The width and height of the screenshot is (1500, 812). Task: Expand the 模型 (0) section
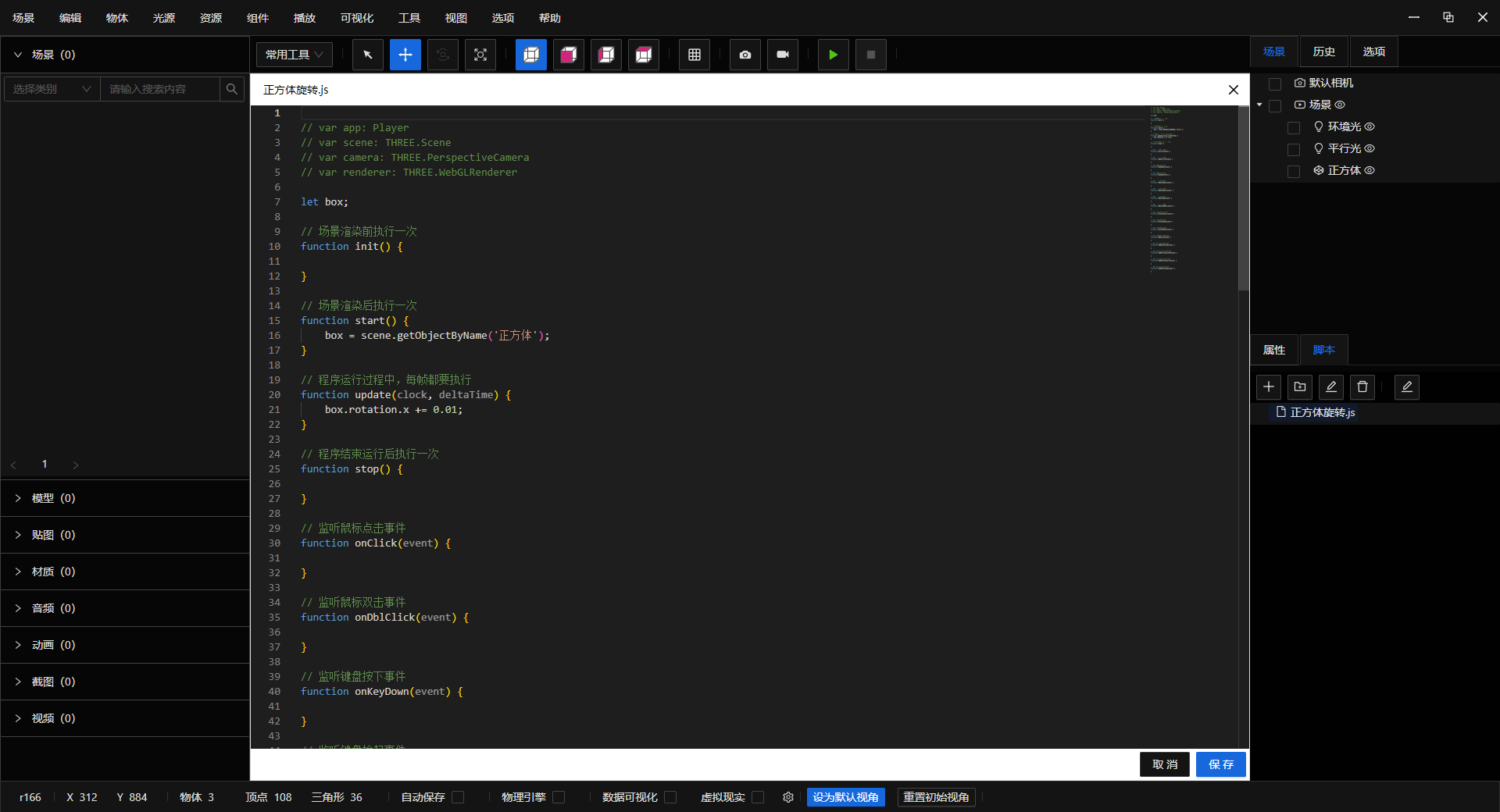click(x=53, y=498)
